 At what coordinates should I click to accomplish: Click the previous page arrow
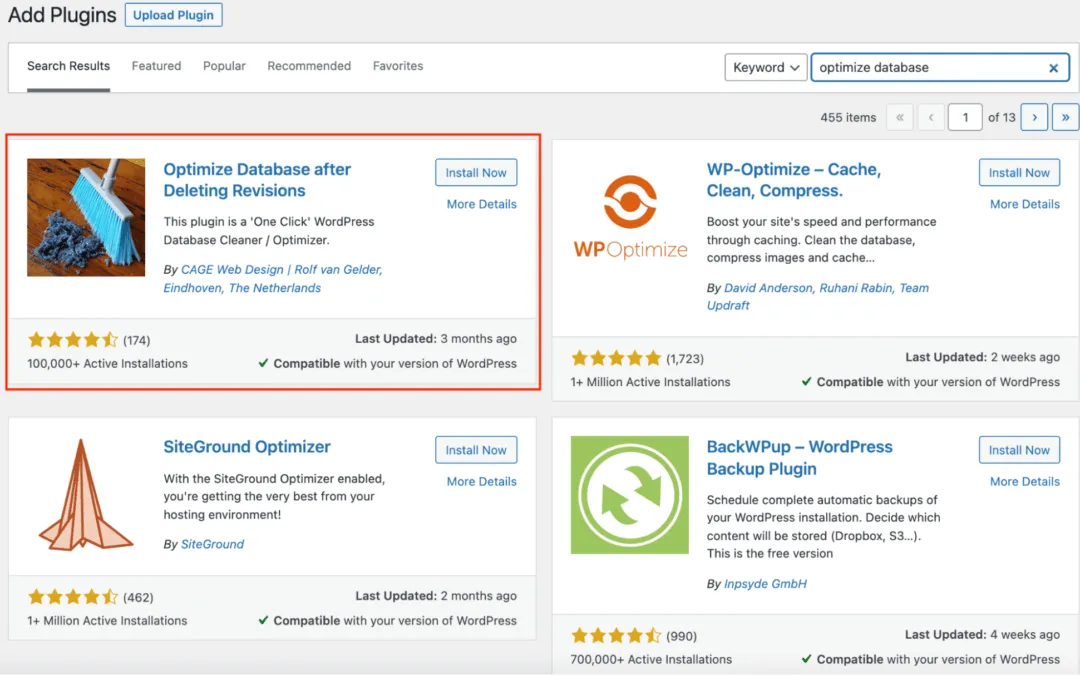click(x=931, y=117)
